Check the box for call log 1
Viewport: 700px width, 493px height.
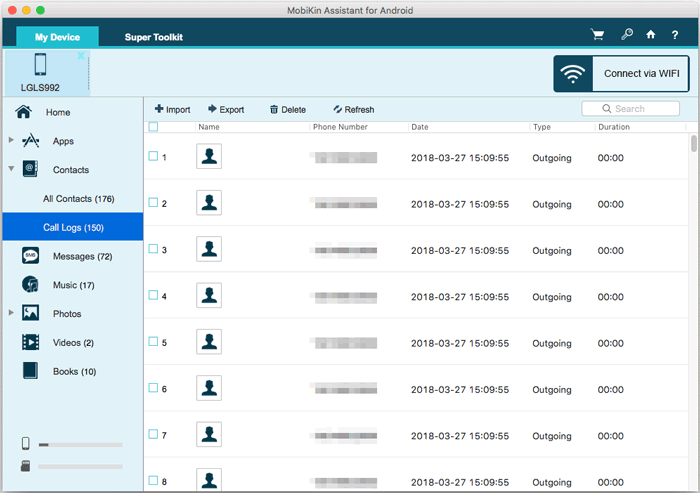coord(153,156)
